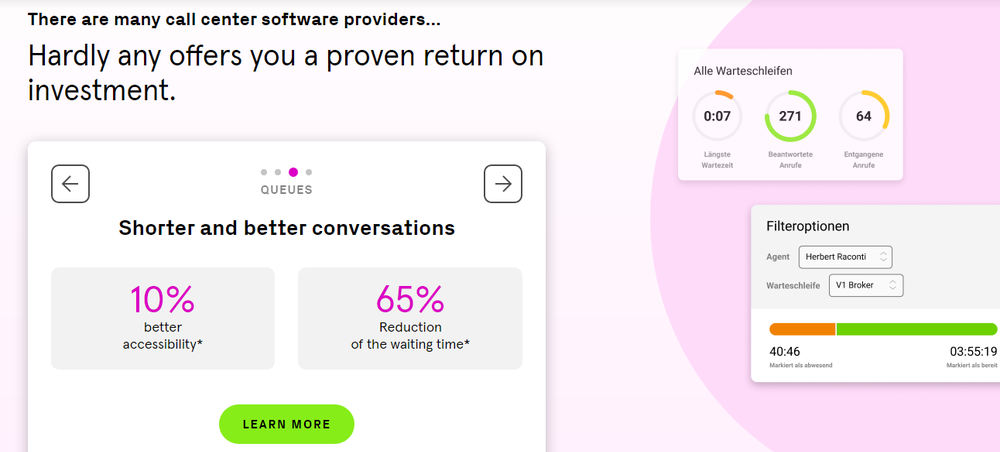Screen dimensions: 1000x452
Task: Click the Alle Warteschleifen panel title
Action: tap(743, 71)
